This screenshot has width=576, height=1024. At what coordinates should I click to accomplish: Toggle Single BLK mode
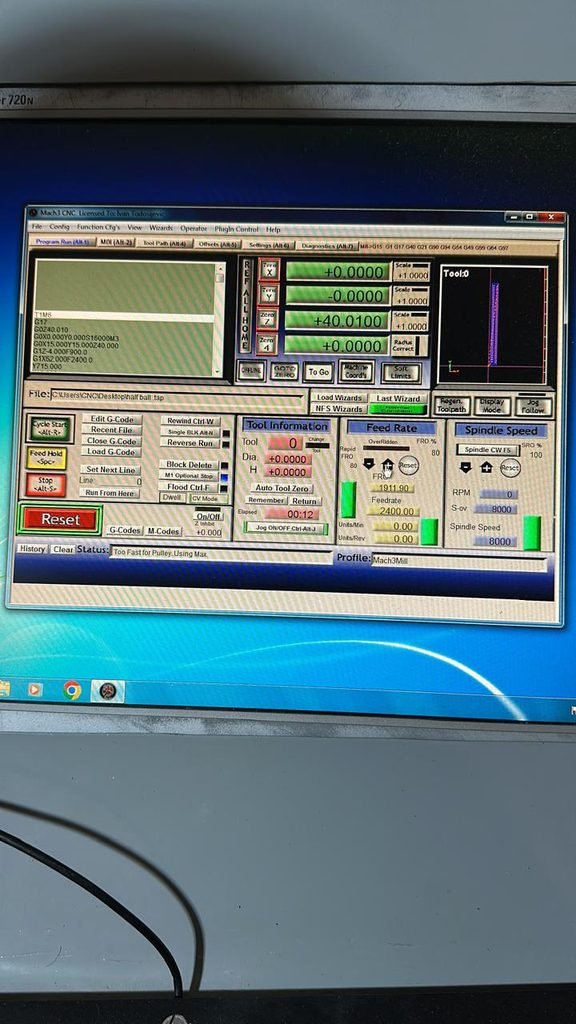pos(189,432)
